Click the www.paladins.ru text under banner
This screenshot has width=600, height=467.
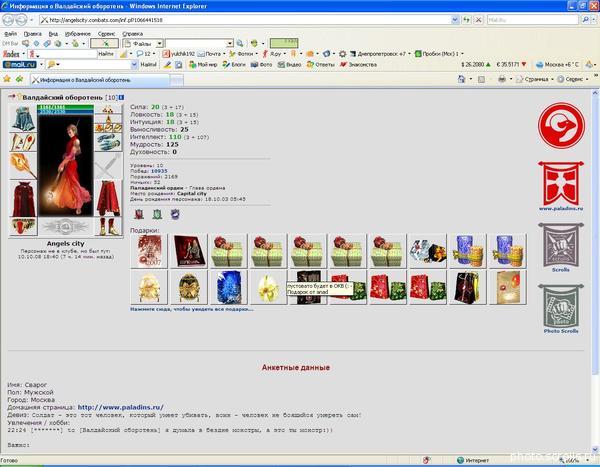click(x=561, y=209)
